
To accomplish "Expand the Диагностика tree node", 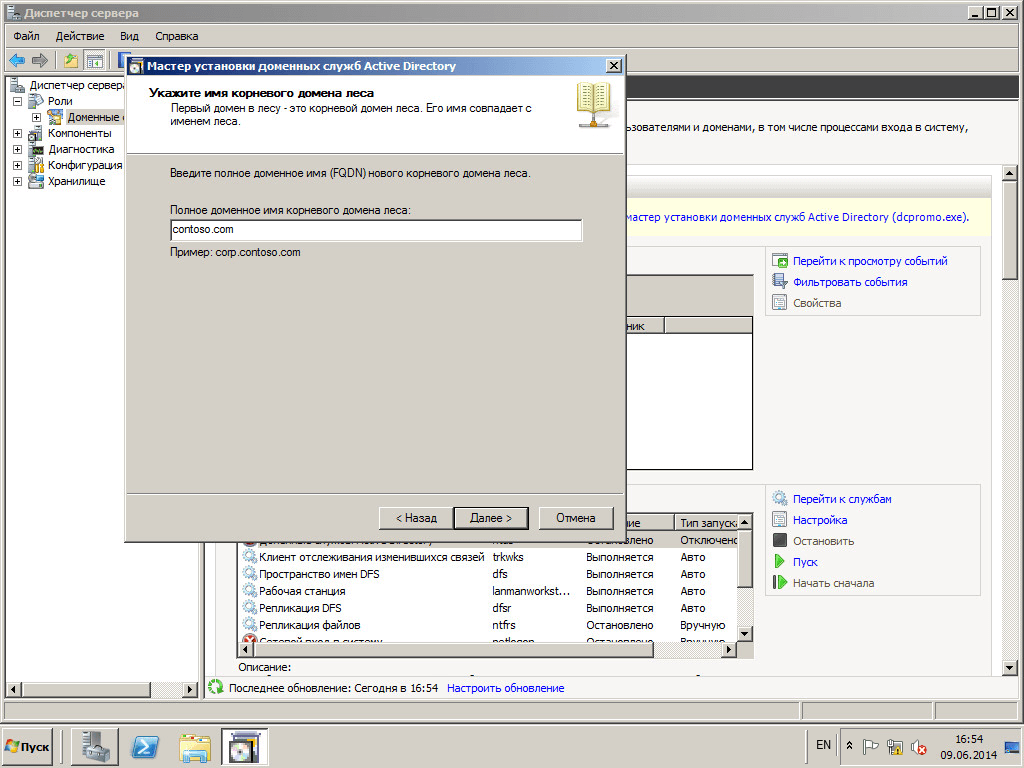I will pyautogui.click(x=17, y=149).
